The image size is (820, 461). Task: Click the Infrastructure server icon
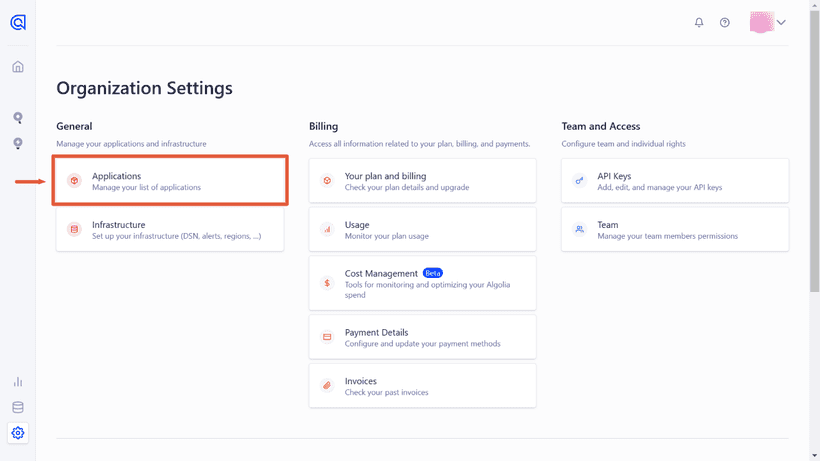tap(74, 229)
